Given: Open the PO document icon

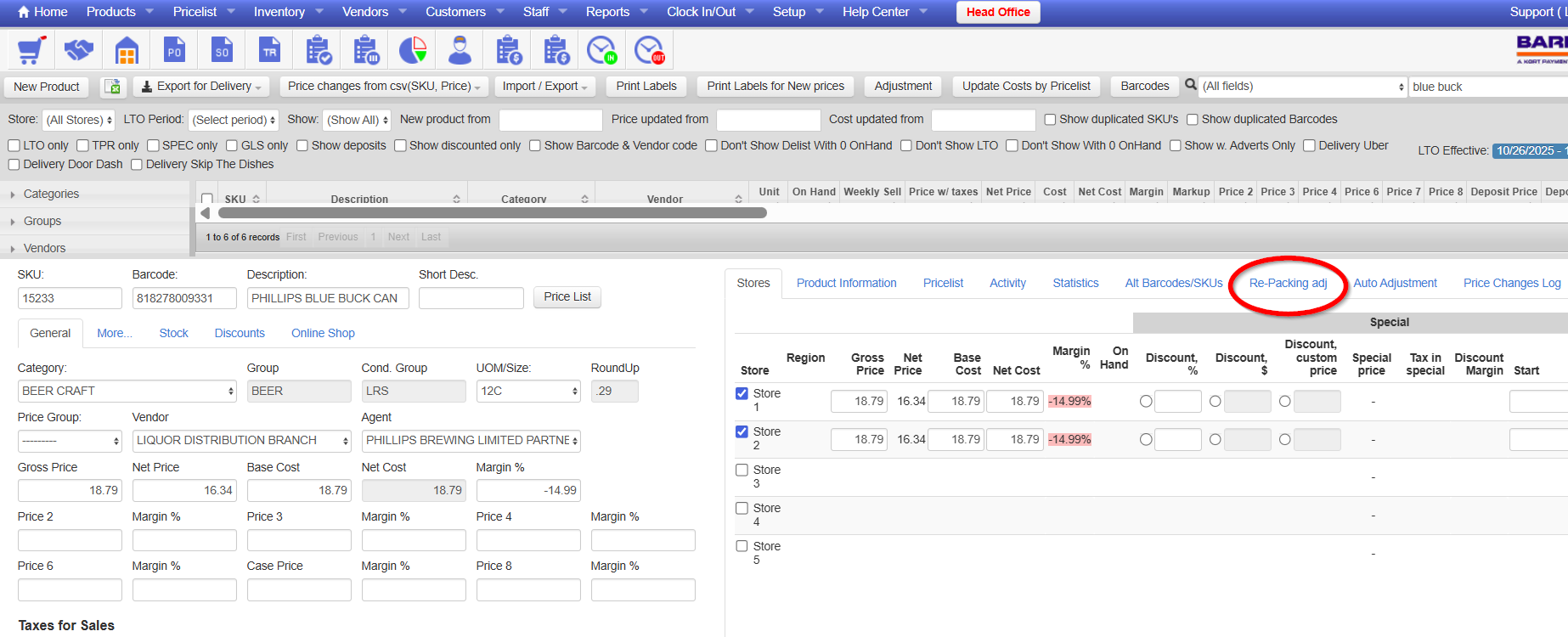Looking at the screenshot, I should click(174, 51).
